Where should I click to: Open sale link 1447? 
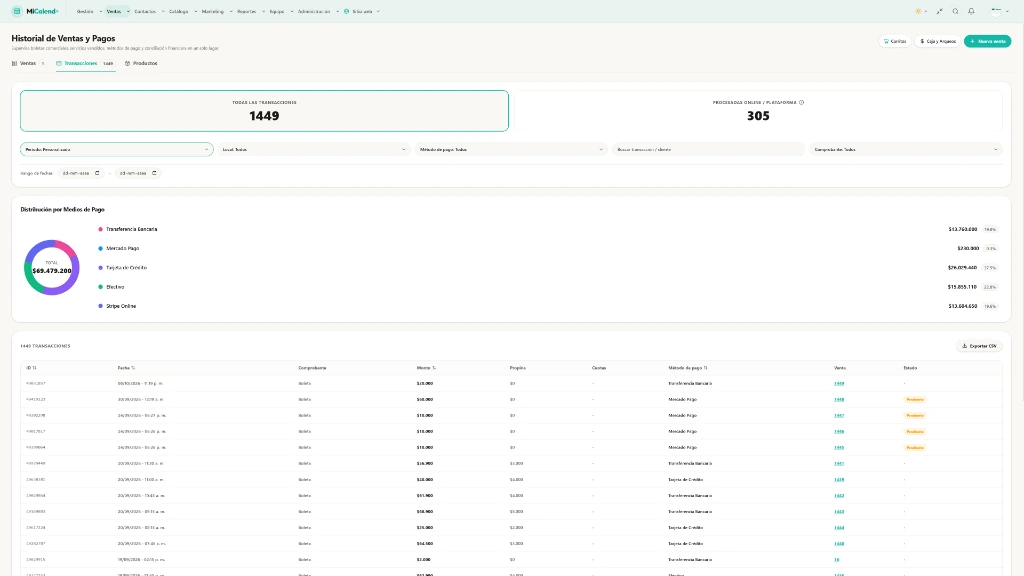pos(839,415)
